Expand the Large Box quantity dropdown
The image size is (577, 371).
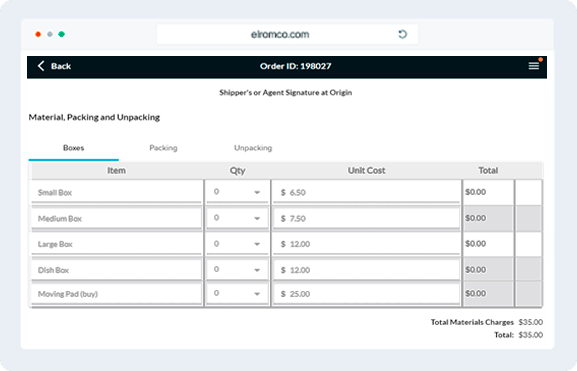pos(237,244)
